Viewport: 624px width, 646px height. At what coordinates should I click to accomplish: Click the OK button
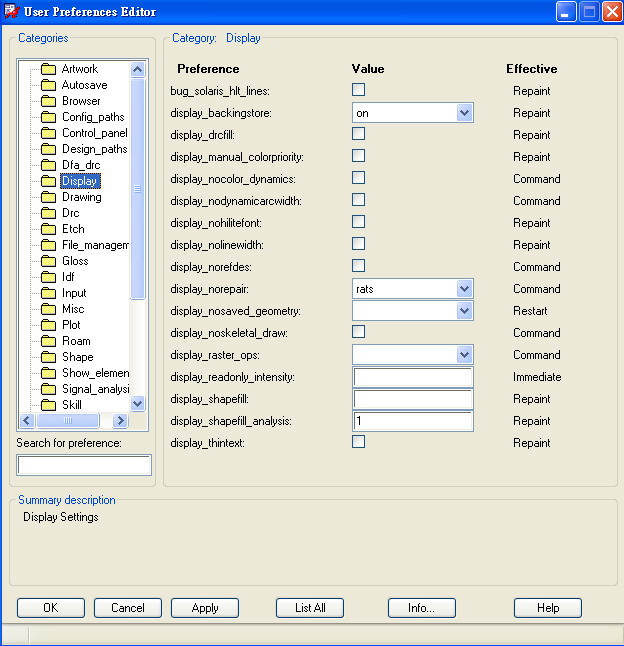pyautogui.click(x=51, y=608)
